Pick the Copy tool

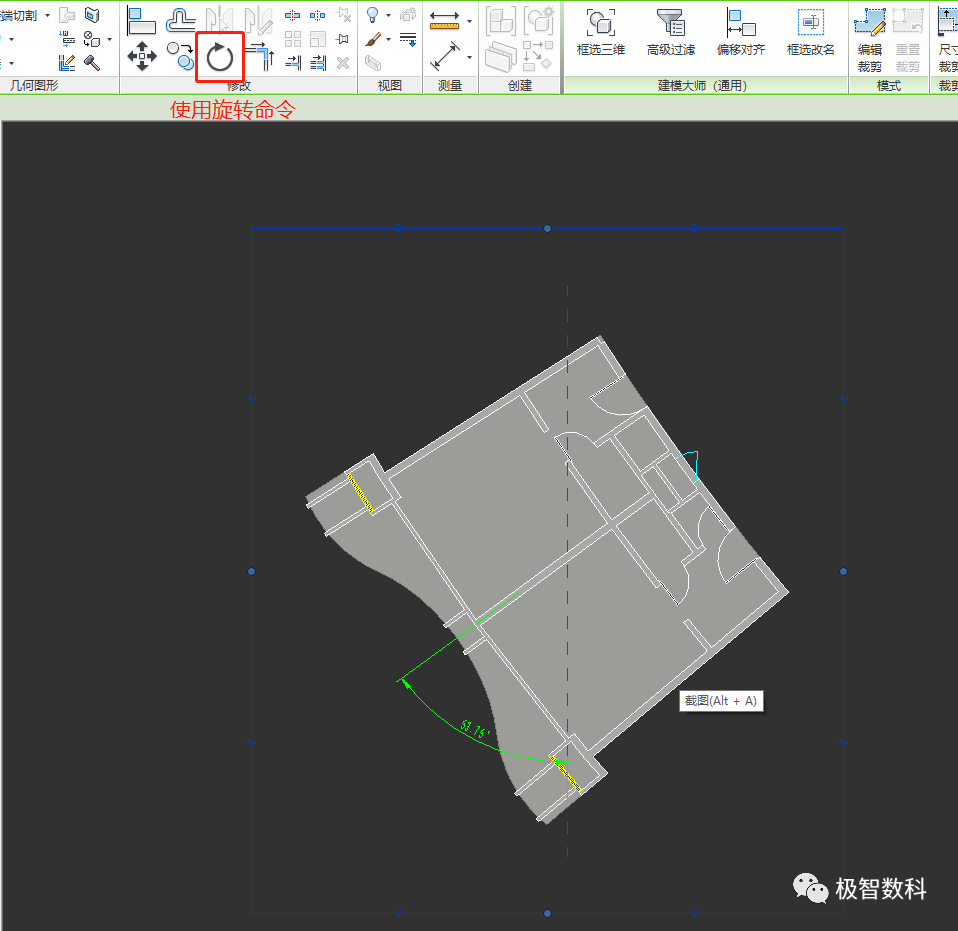tap(181, 56)
